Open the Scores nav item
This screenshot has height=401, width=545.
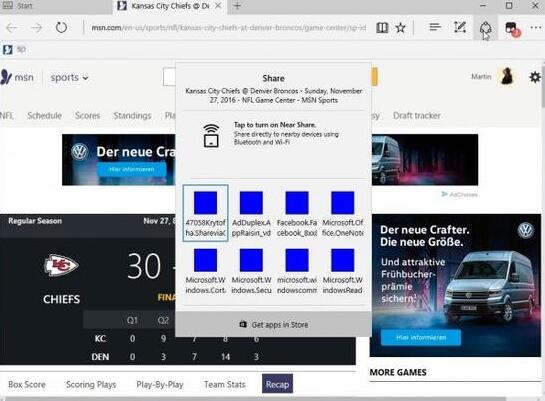click(x=88, y=116)
